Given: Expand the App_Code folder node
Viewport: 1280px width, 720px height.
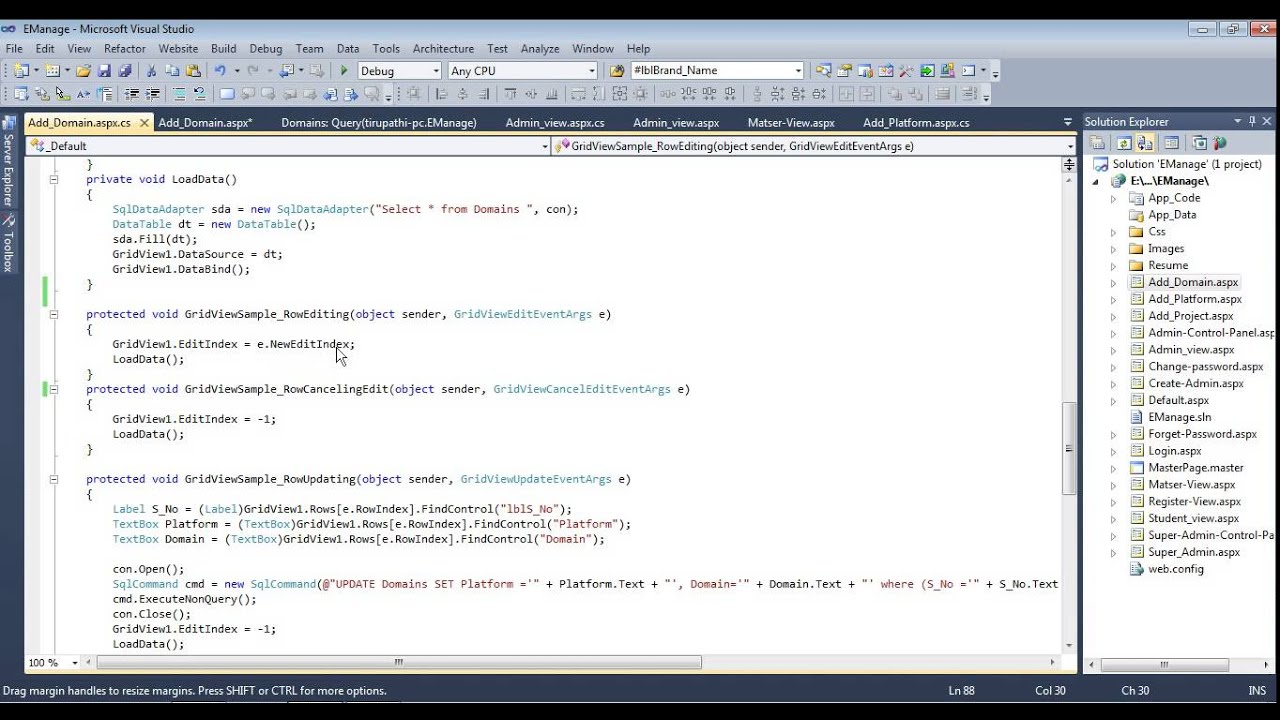Looking at the screenshot, I should point(1113,198).
